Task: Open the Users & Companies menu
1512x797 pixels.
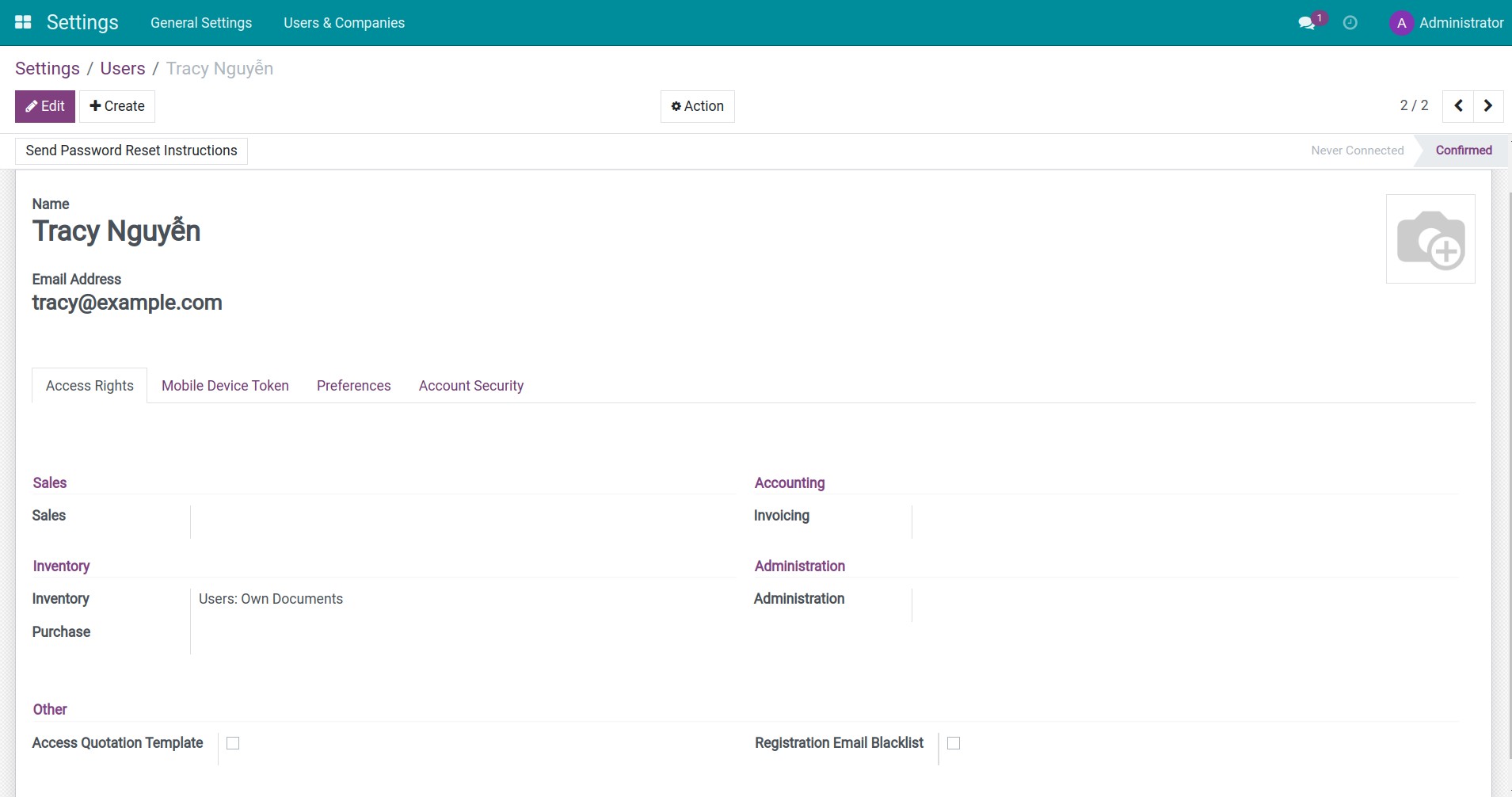Action: click(344, 22)
